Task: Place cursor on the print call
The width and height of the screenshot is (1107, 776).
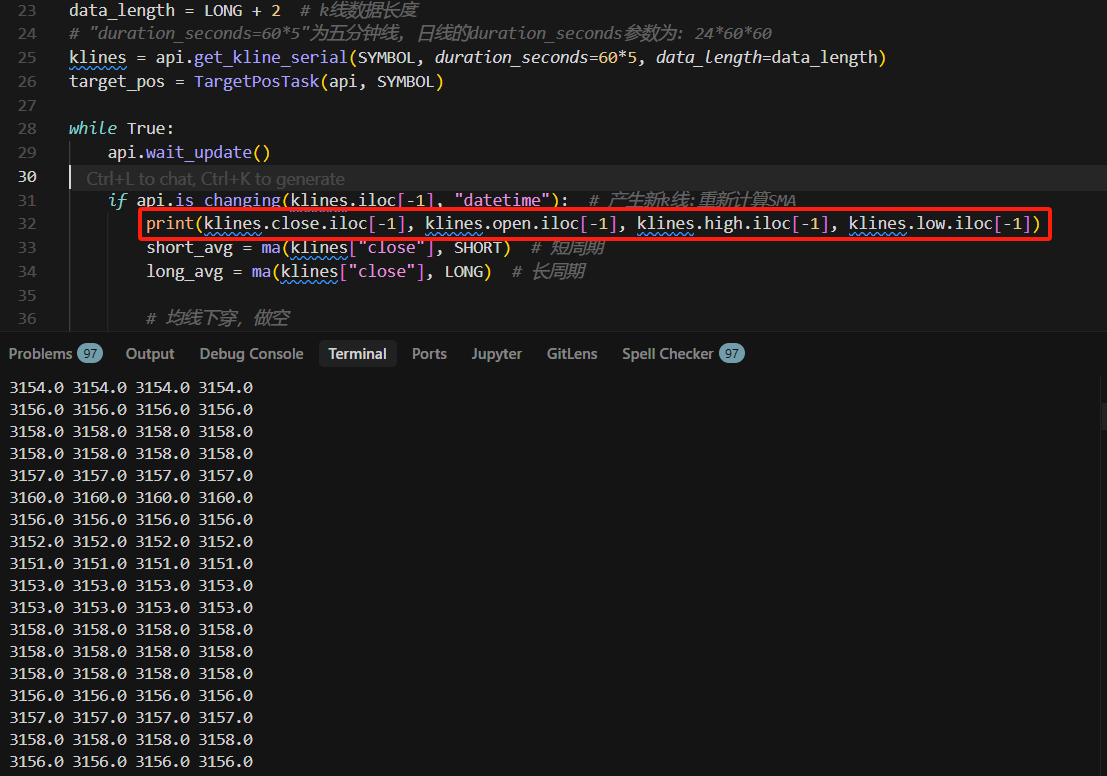Action: click(x=170, y=224)
